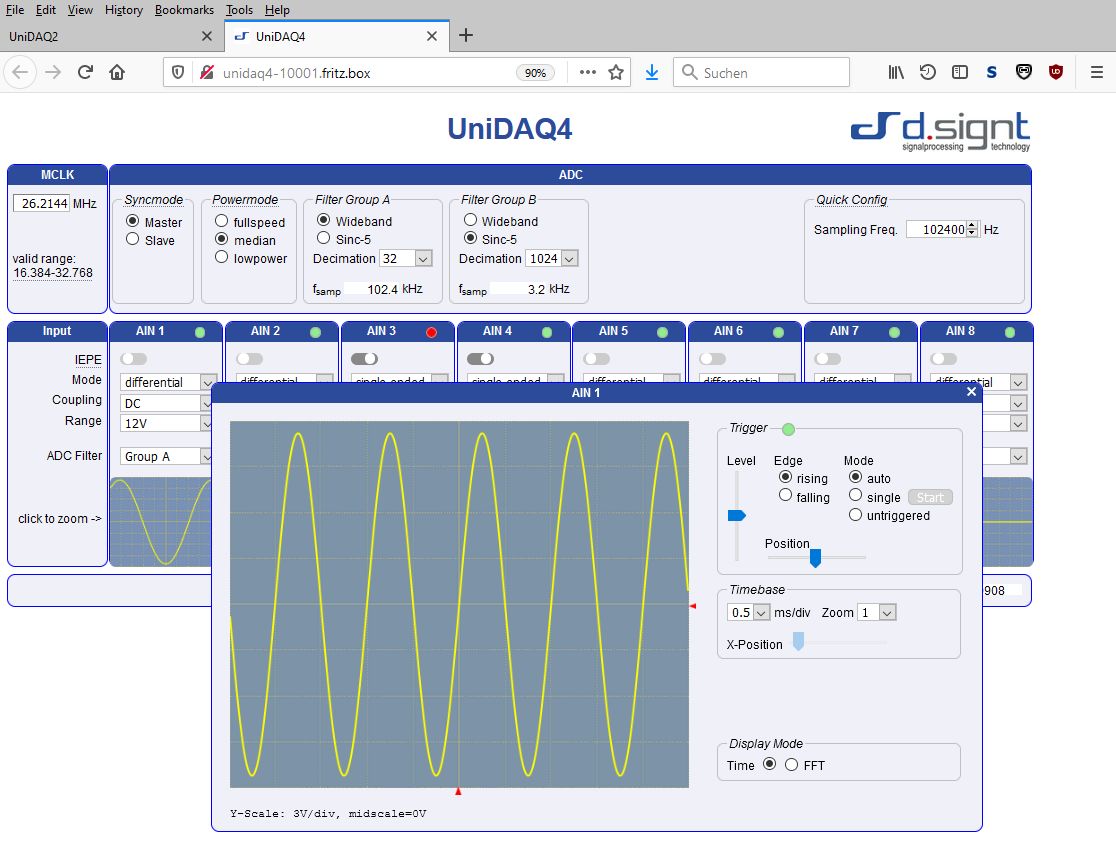Open the Timebase ms/div dropdown
Image resolution: width=1116 pixels, height=847 pixels.
749,613
